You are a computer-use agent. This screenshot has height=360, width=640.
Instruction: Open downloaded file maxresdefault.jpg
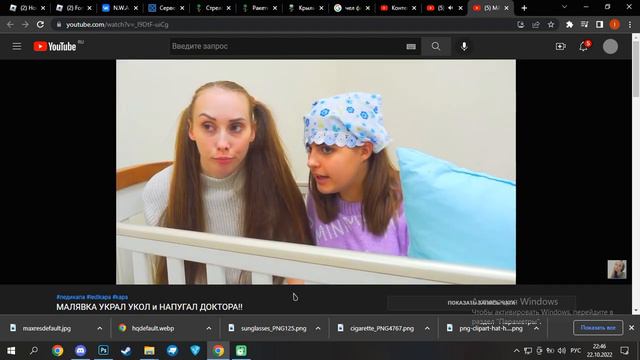(x=47, y=328)
